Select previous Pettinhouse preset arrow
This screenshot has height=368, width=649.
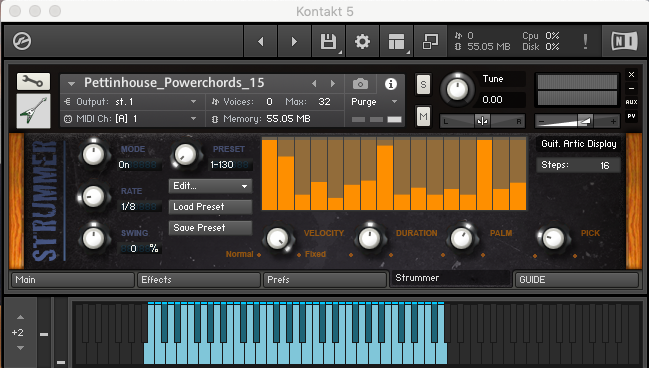[314, 84]
